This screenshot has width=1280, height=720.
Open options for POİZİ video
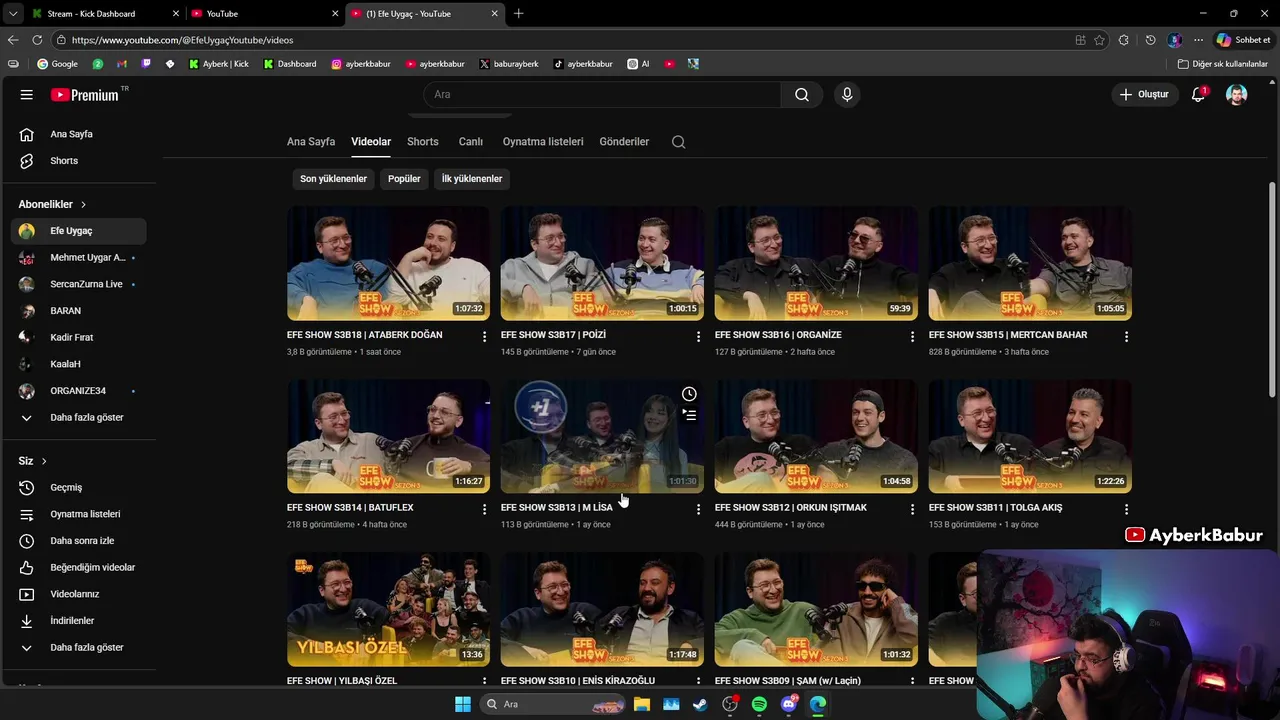pos(698,337)
